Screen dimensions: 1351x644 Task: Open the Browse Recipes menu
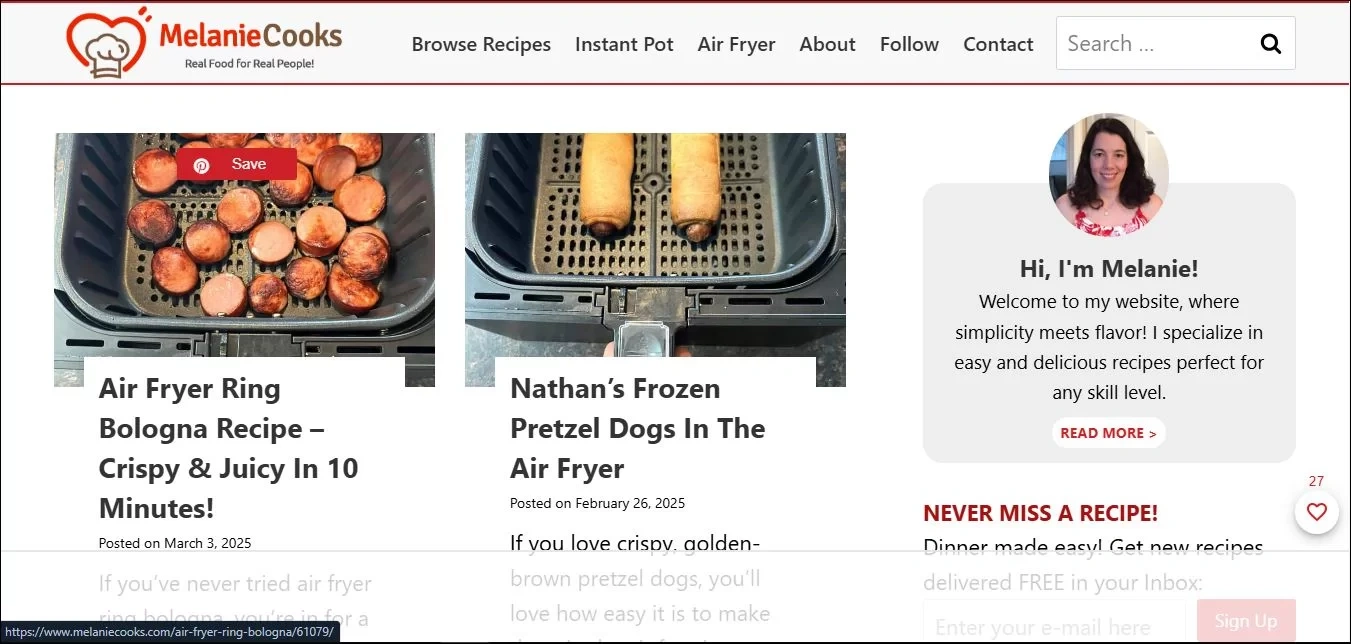pos(481,44)
